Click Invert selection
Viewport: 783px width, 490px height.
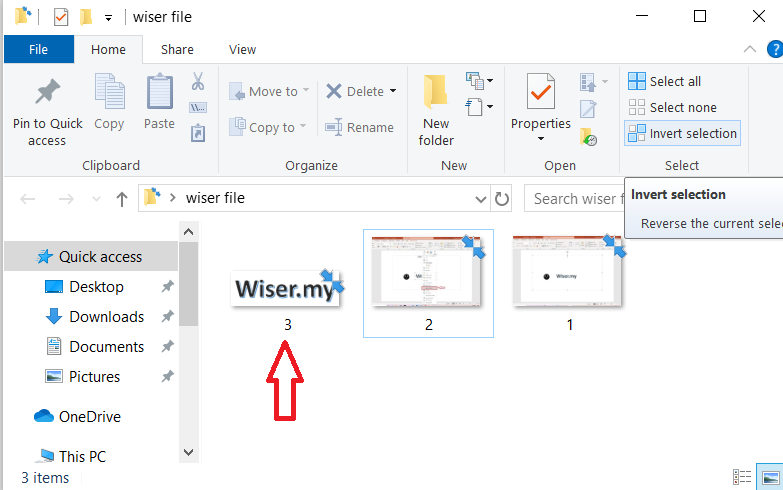pyautogui.click(x=683, y=133)
